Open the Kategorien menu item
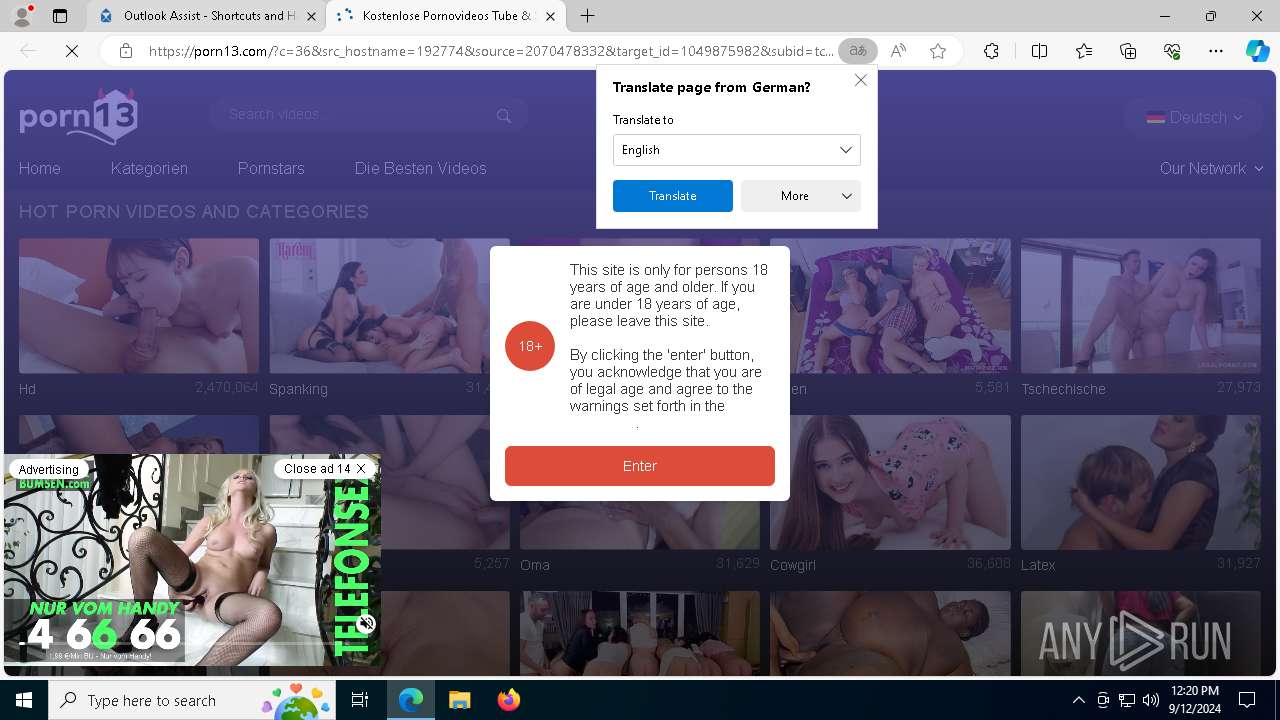The height and width of the screenshot is (720, 1280). pyautogui.click(x=149, y=168)
